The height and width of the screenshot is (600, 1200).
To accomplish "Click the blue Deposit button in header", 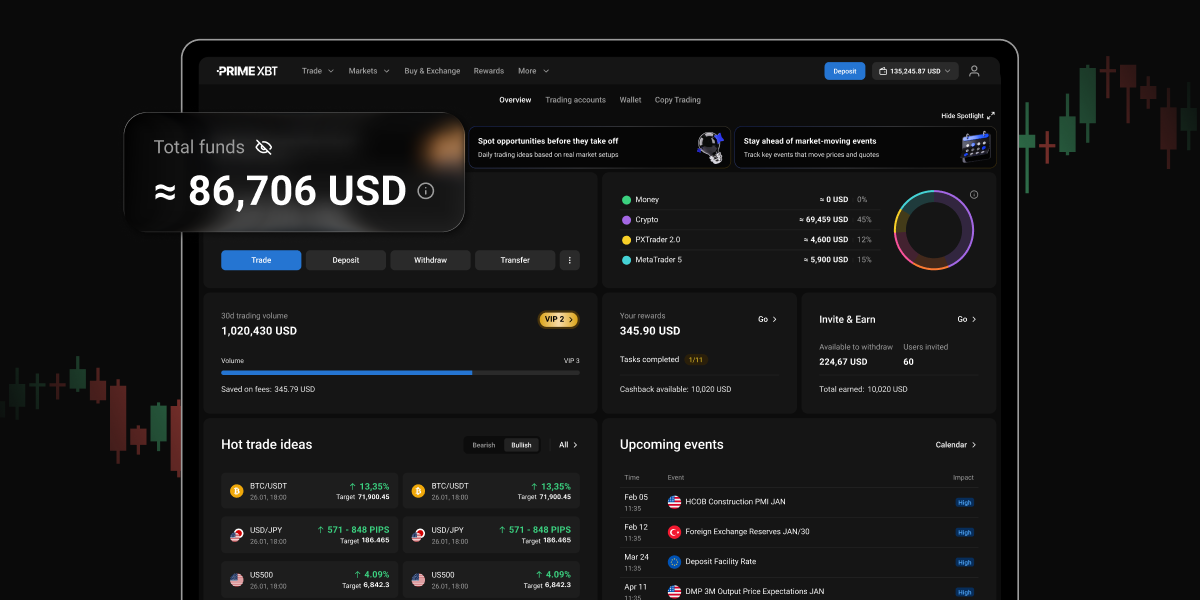I will (845, 71).
